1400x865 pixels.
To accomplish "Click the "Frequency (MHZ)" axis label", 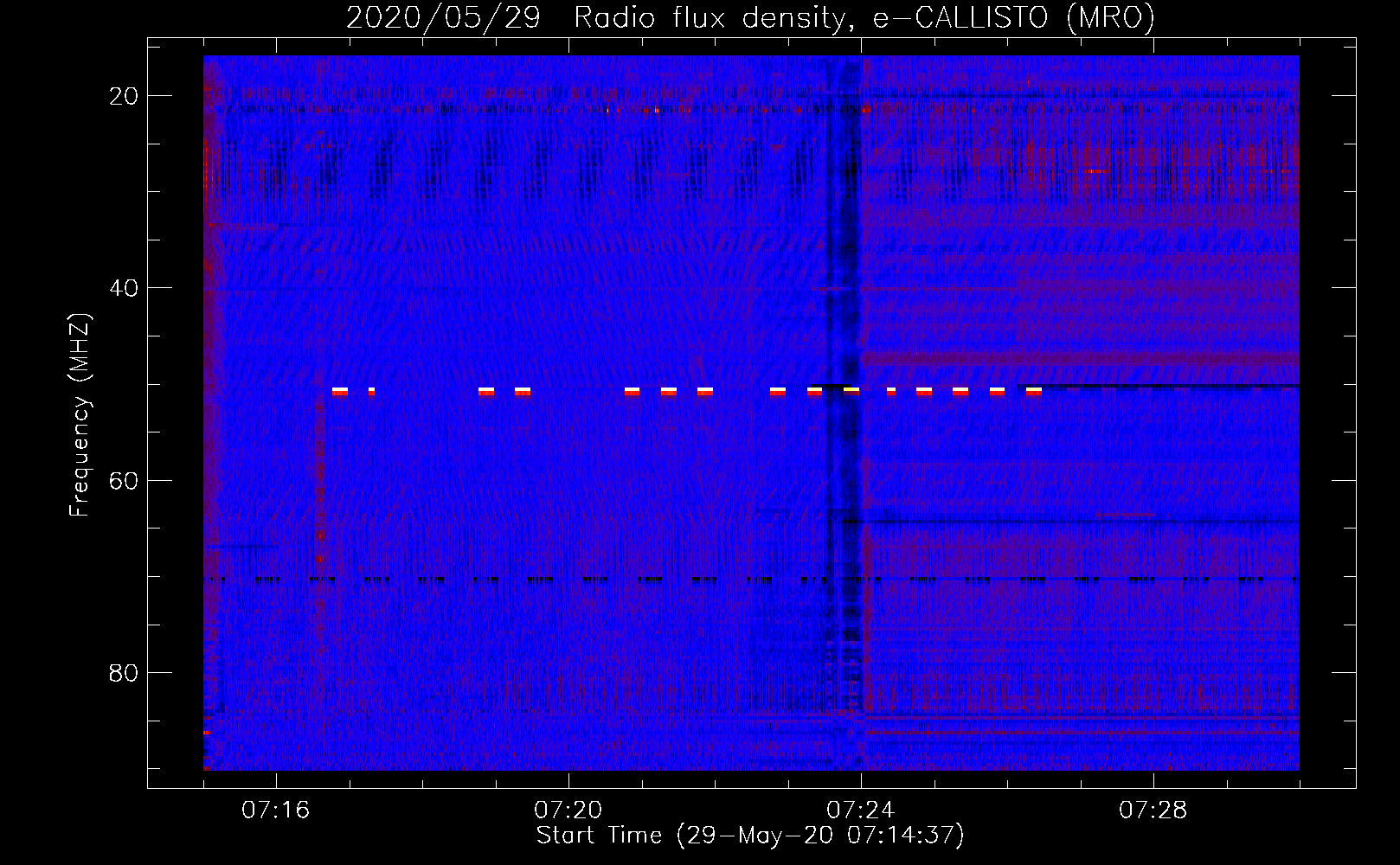I will (80, 415).
